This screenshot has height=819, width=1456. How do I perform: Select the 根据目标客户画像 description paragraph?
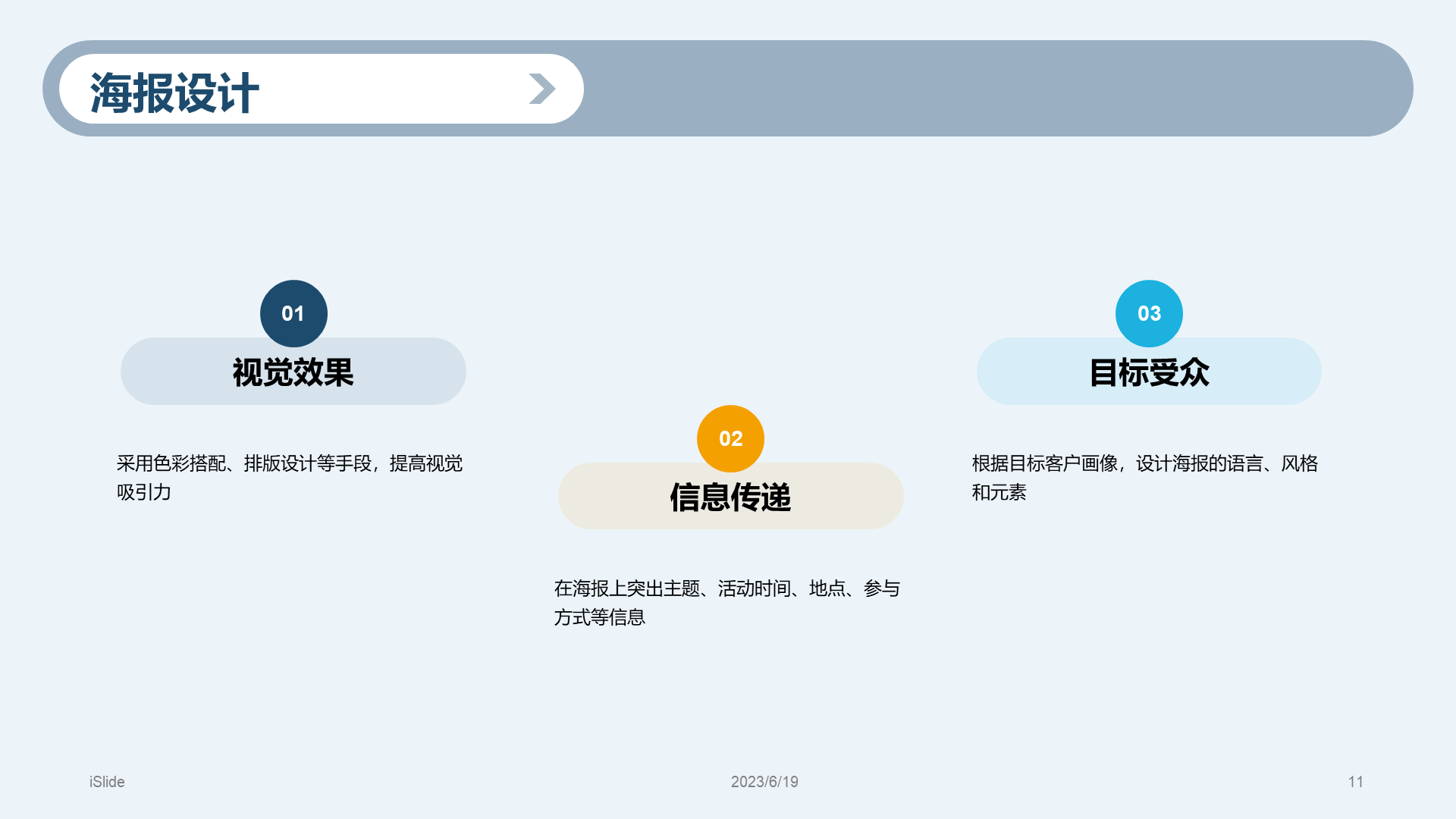coord(1144,463)
